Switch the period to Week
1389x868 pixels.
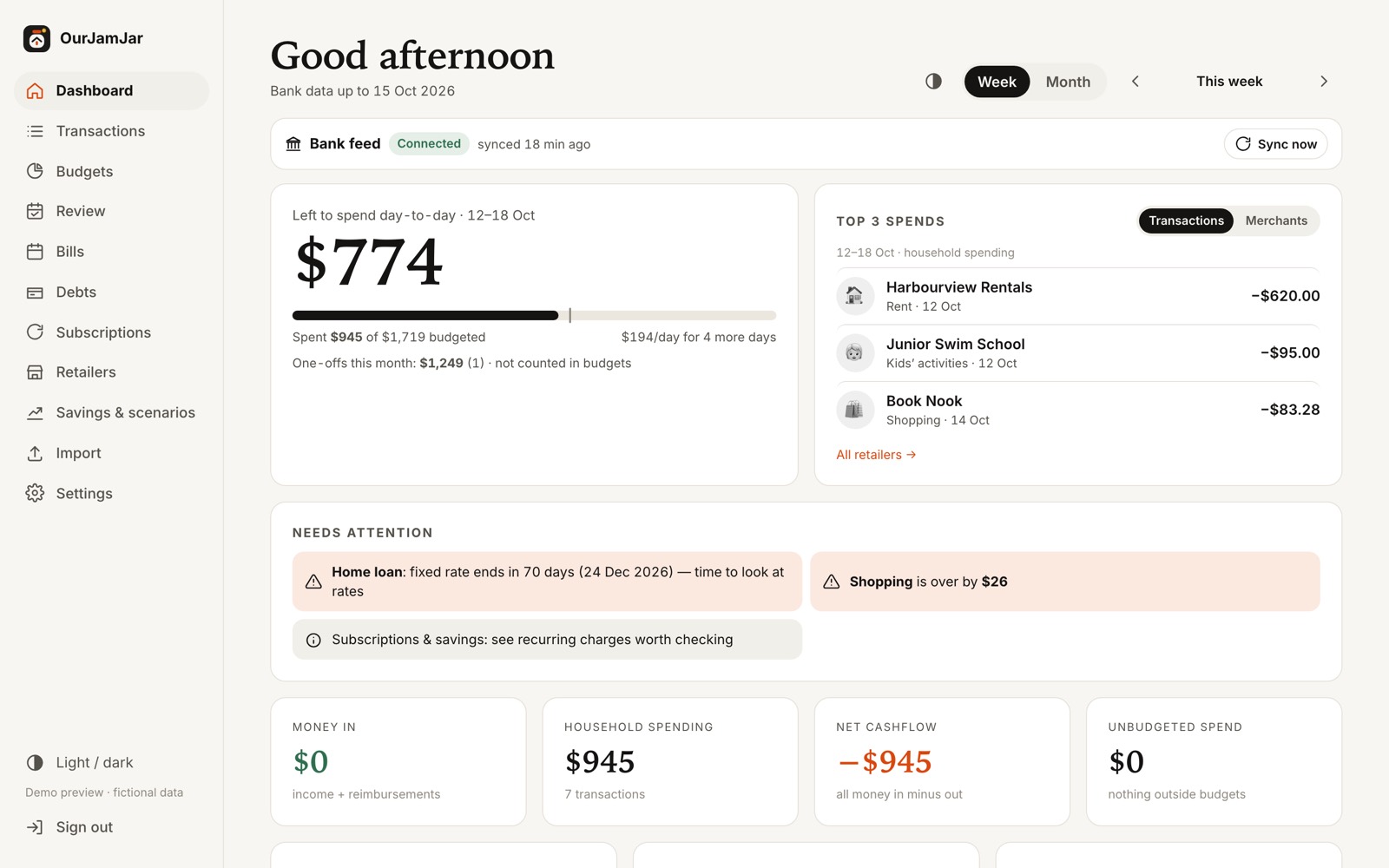[x=997, y=82]
